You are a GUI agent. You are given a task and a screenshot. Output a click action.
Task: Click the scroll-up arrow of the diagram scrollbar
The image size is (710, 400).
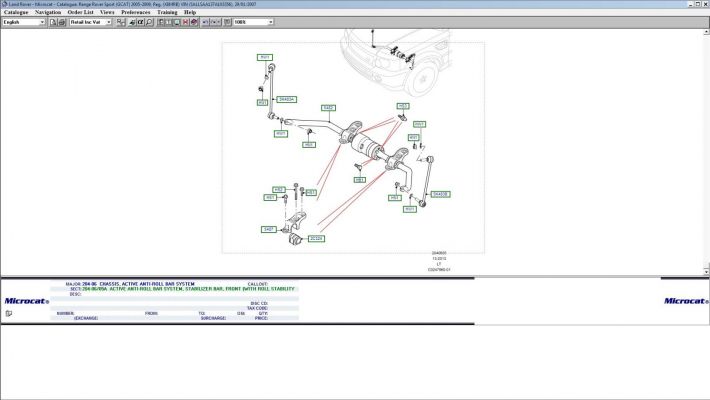click(706, 32)
